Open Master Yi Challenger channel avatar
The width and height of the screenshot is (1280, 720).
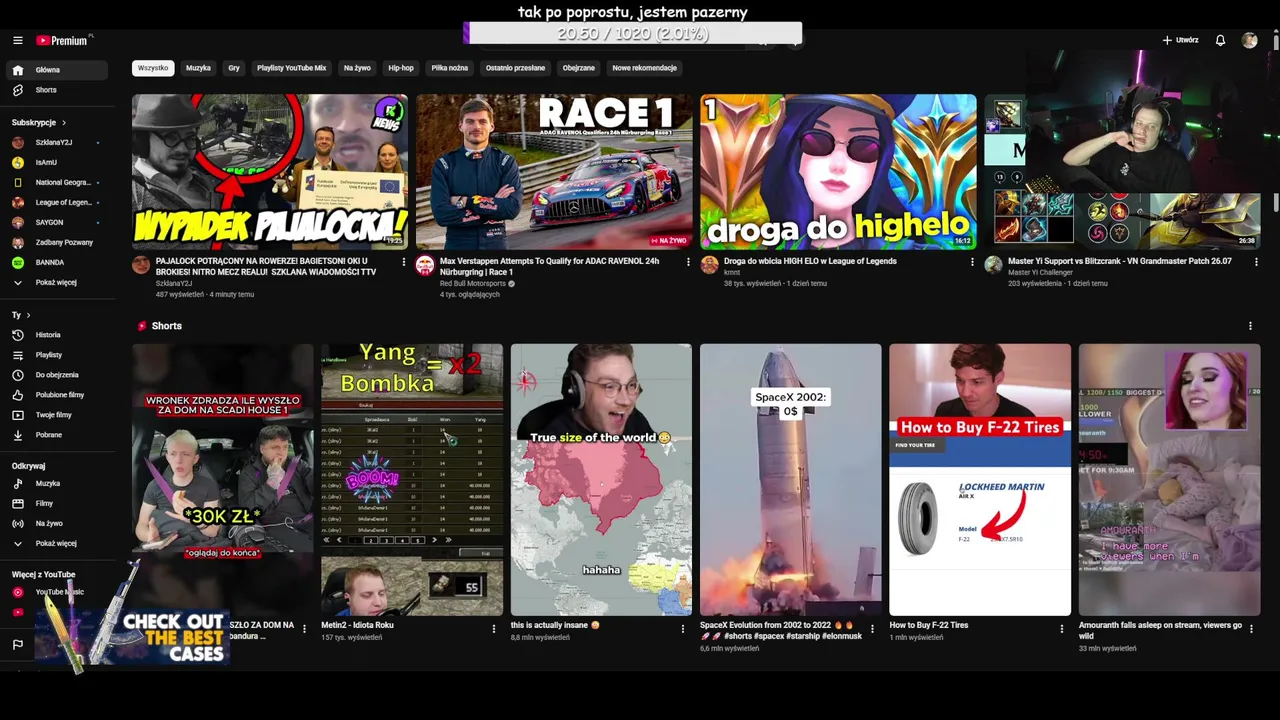pos(993,265)
